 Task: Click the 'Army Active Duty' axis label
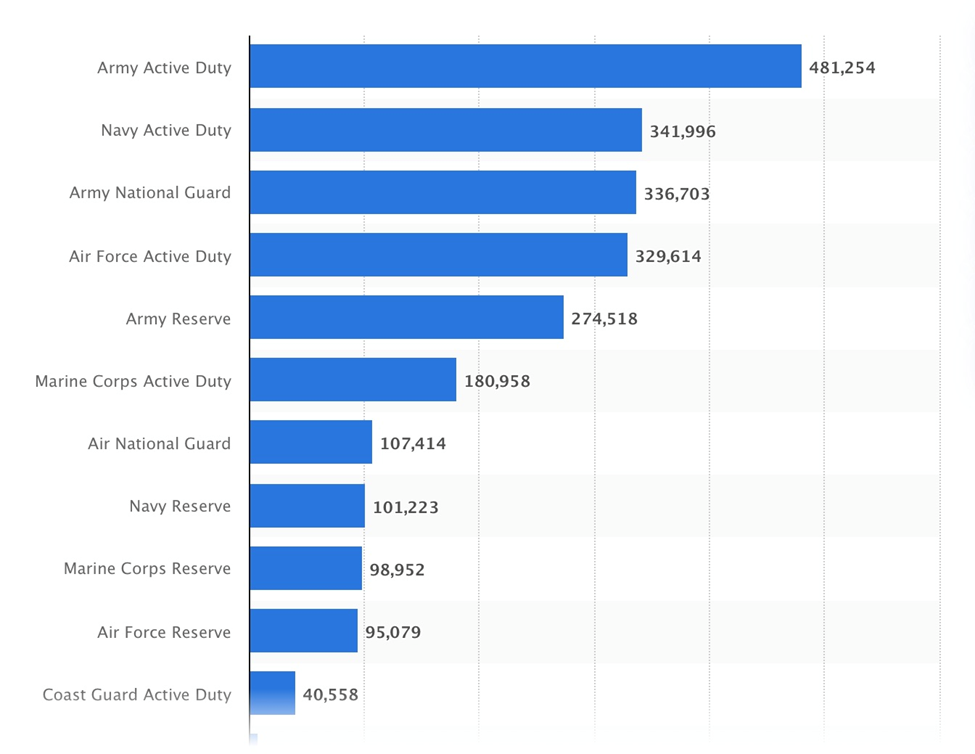(x=164, y=68)
